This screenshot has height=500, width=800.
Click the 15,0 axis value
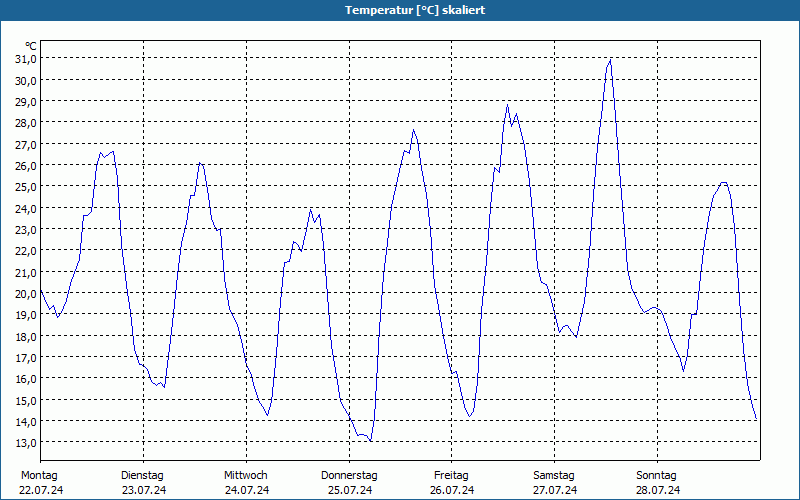[26, 400]
